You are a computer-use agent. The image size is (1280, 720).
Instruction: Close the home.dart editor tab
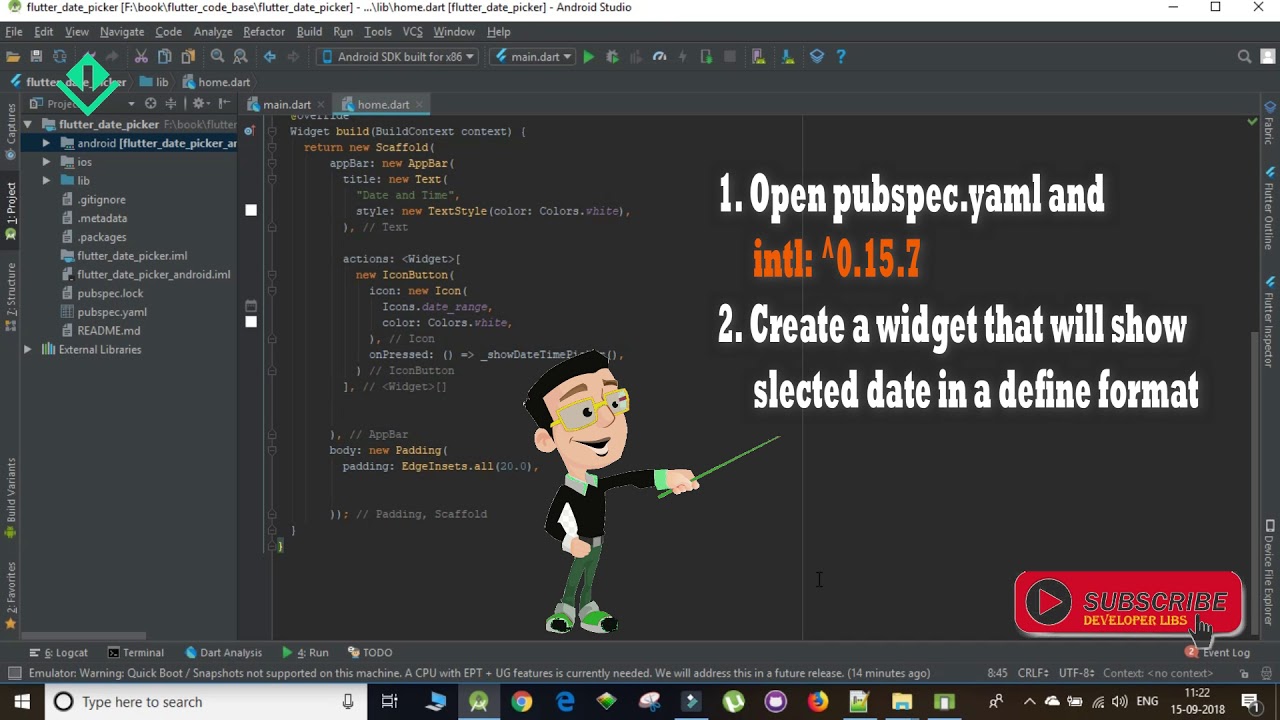(x=420, y=104)
